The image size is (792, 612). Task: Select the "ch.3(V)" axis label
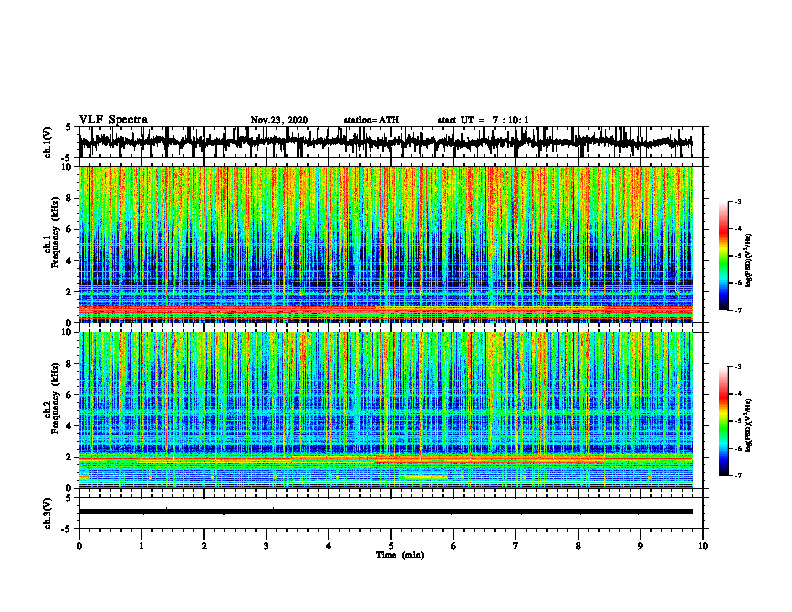[x=48, y=513]
